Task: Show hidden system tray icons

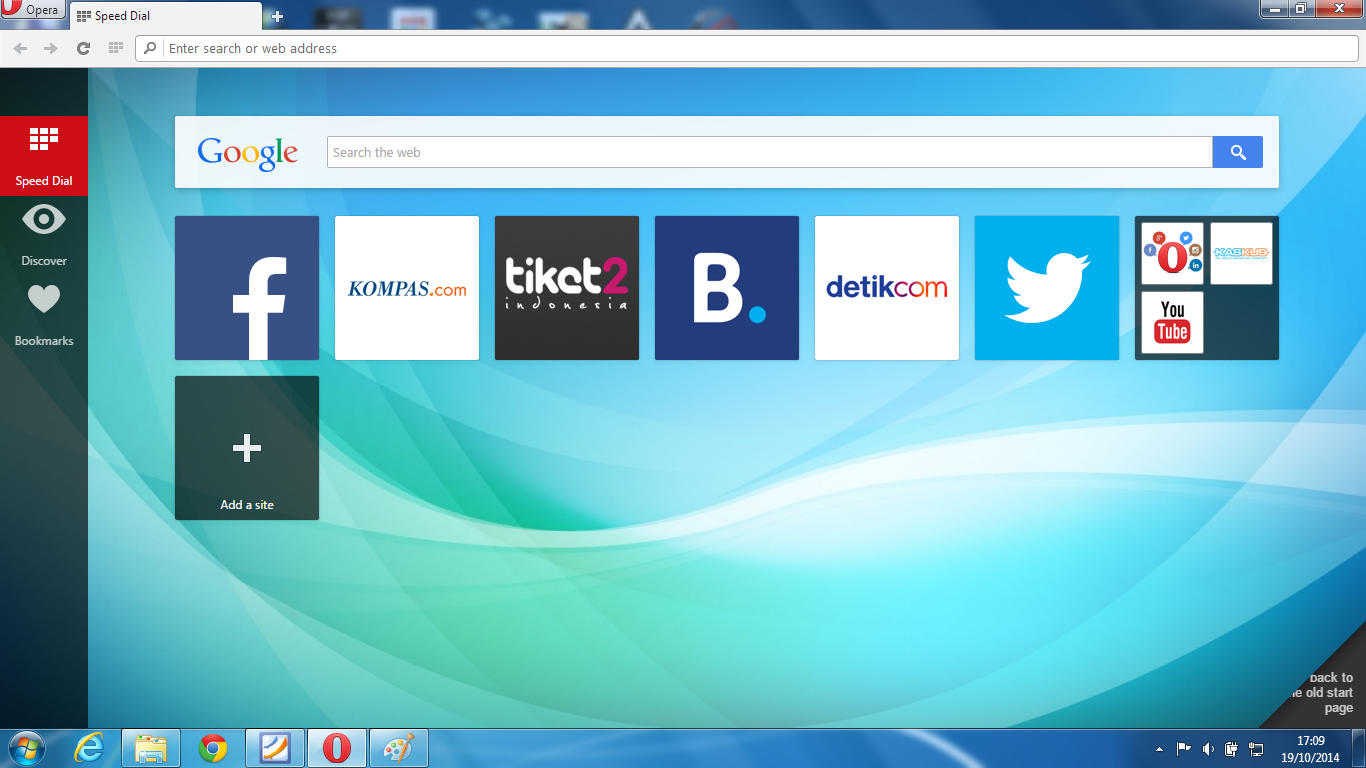Action: click(1159, 749)
